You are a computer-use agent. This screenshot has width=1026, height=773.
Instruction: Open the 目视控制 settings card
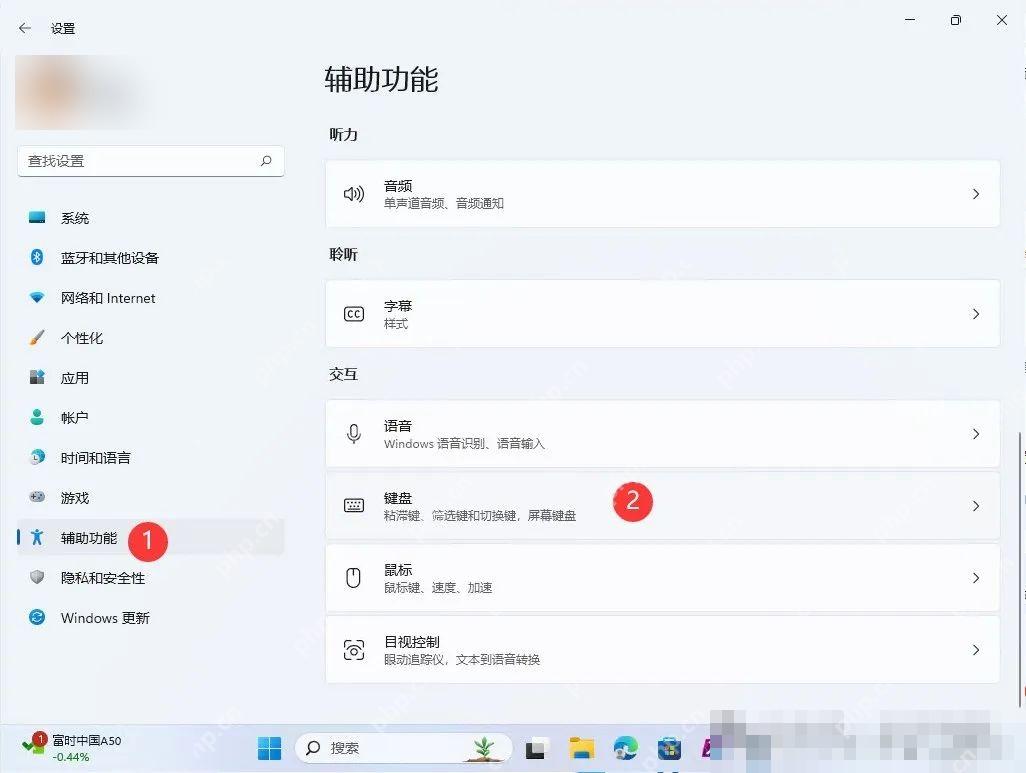pos(662,650)
